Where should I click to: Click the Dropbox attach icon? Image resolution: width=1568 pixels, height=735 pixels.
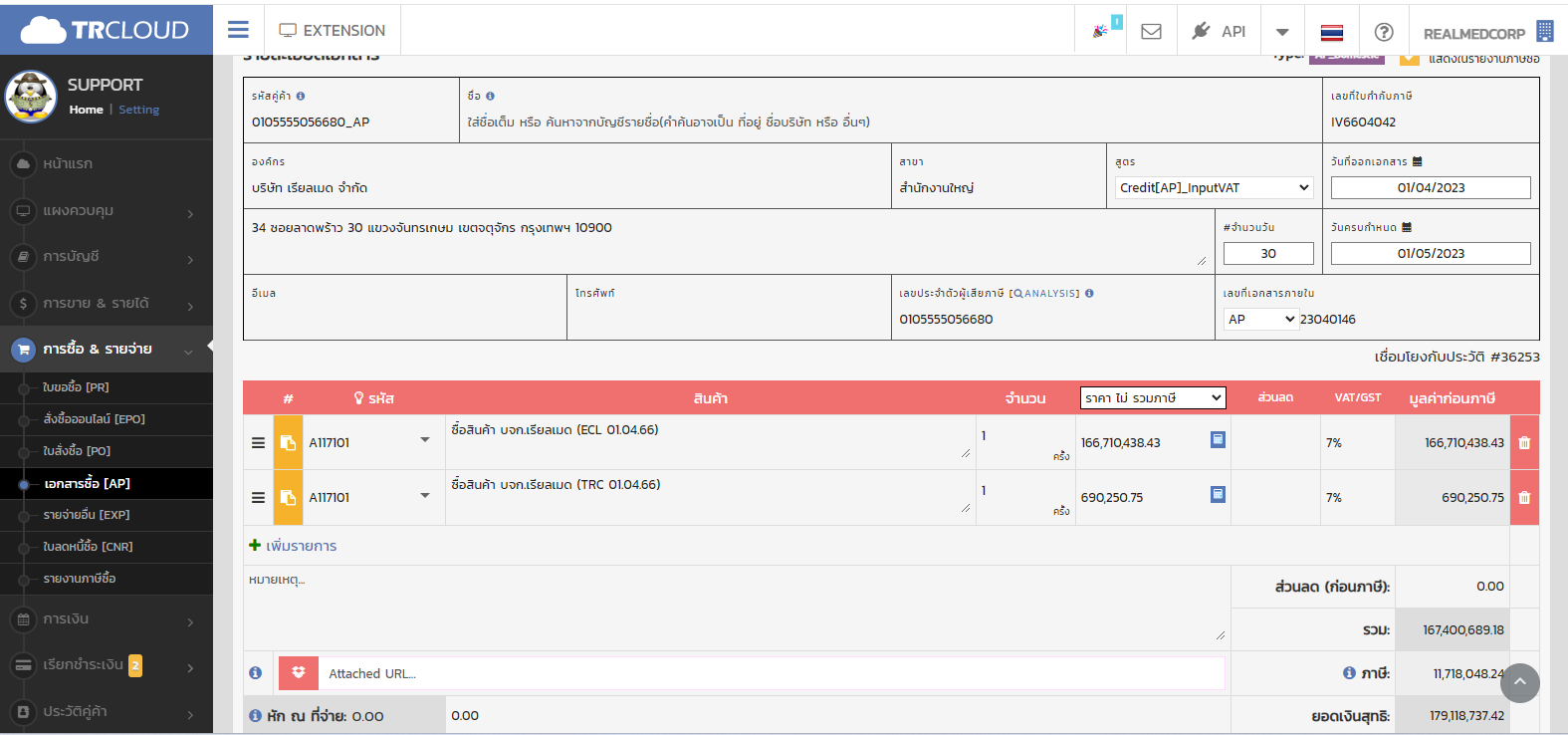click(299, 673)
